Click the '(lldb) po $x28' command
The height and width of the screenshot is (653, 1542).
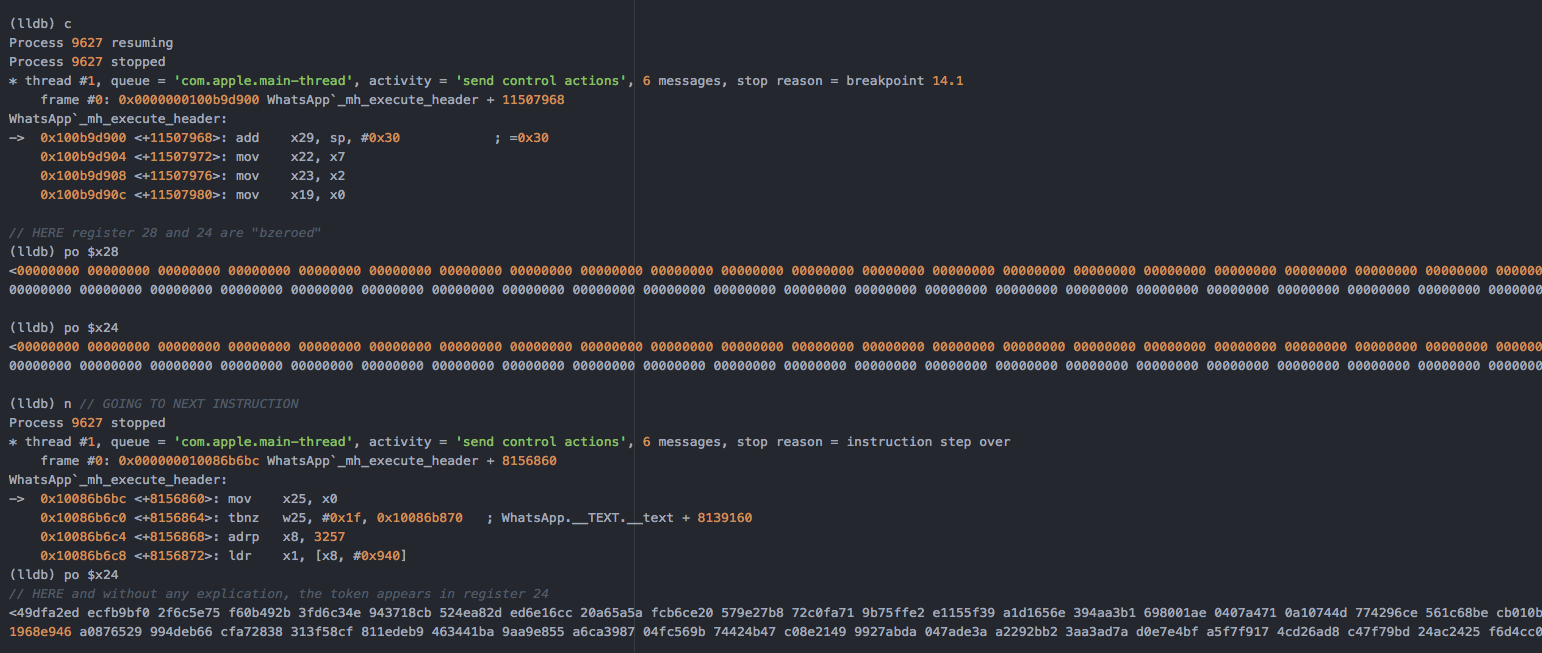64,252
